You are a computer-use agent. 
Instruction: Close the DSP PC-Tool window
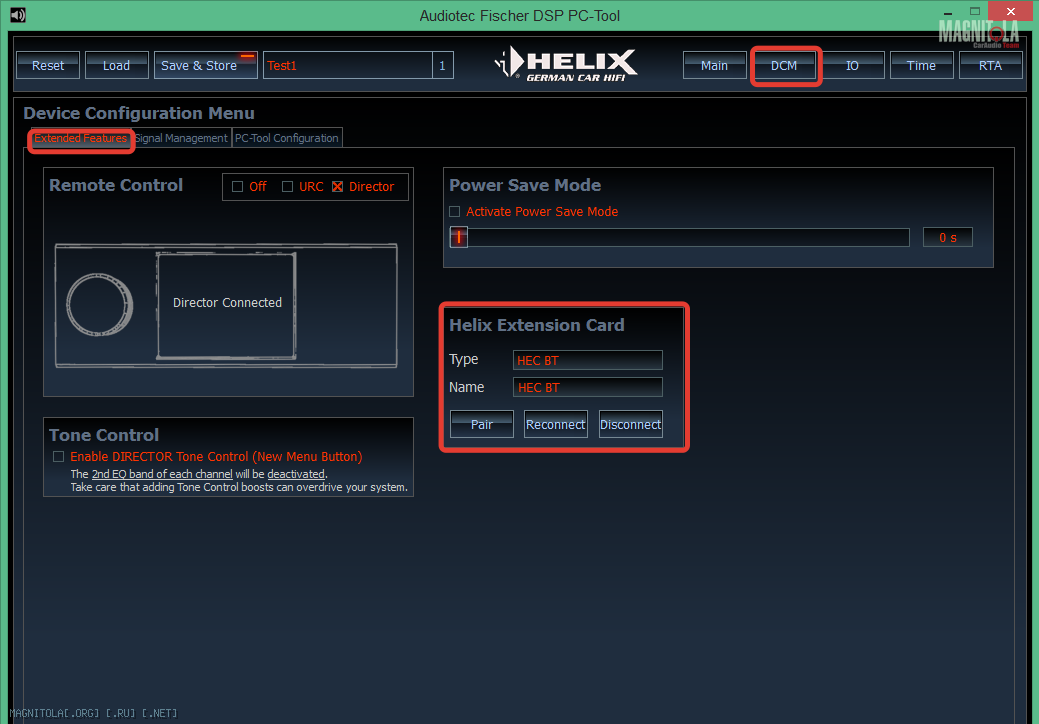(1011, 11)
